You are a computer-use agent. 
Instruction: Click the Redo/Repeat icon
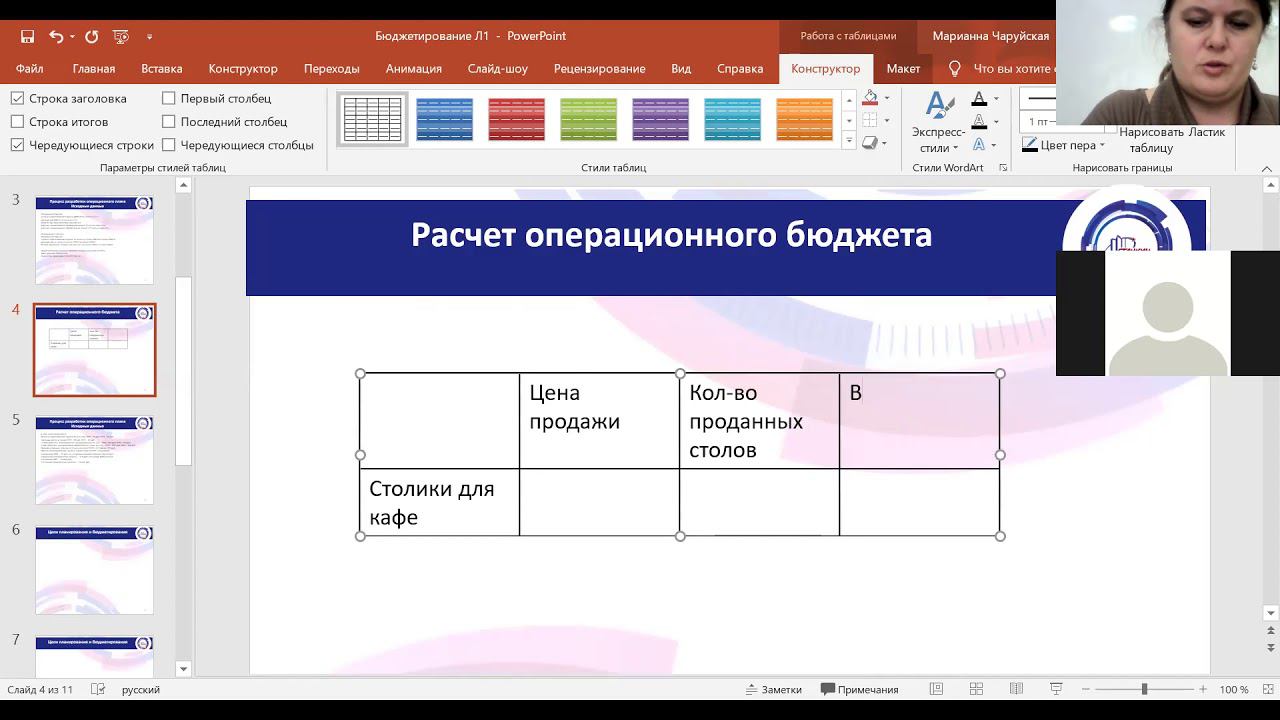point(91,36)
